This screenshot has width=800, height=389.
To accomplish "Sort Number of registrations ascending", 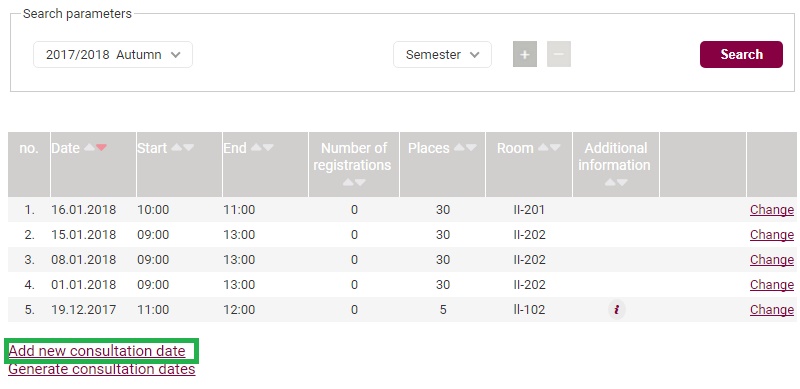I will pos(348,182).
